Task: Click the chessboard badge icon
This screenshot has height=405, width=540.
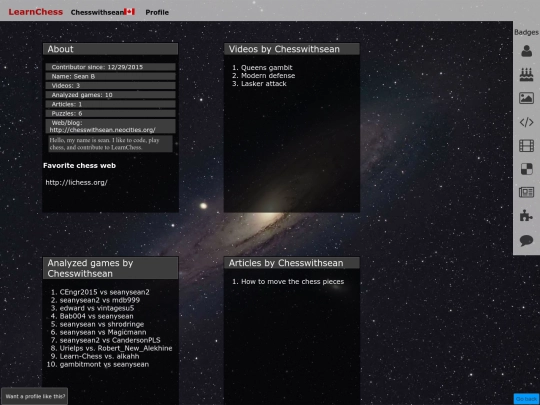Action: 526,169
